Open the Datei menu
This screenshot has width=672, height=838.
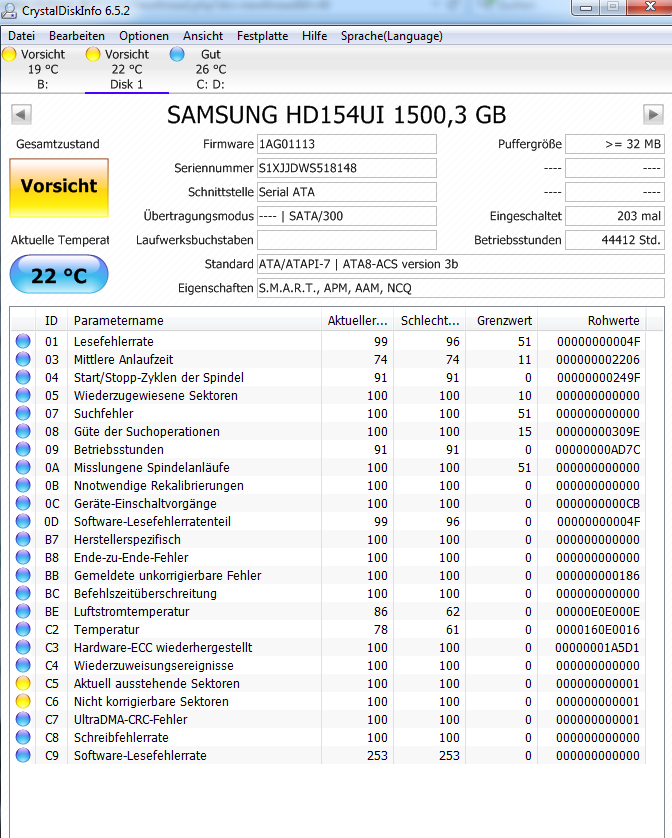click(21, 36)
